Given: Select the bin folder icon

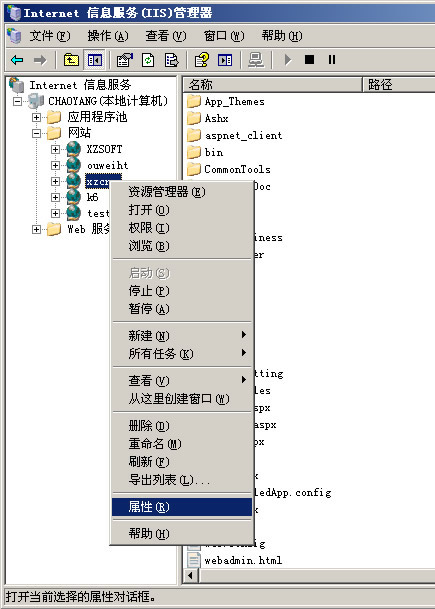Looking at the screenshot, I should click(x=194, y=152).
